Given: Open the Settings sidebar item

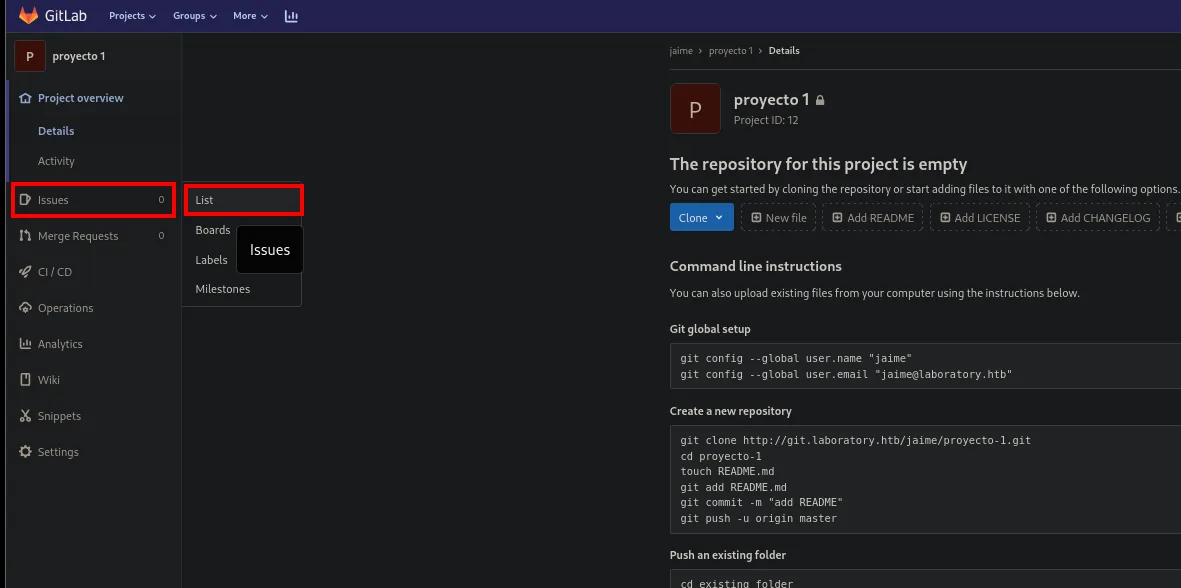Looking at the screenshot, I should (93, 452).
